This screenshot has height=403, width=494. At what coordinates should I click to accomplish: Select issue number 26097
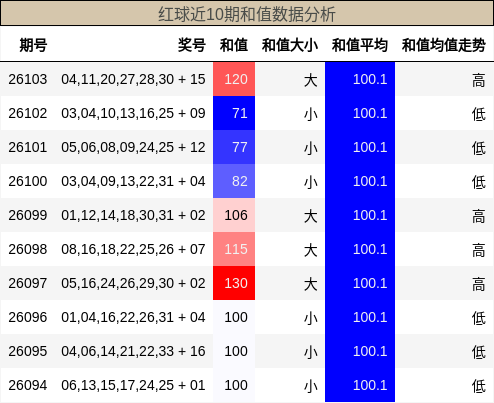[x=28, y=283]
